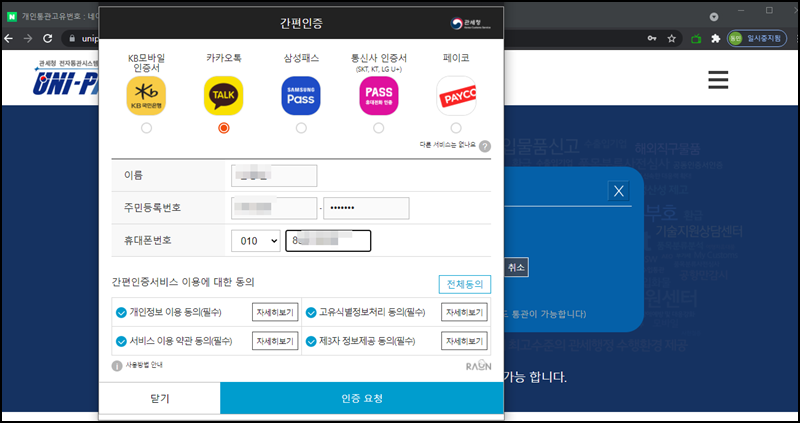Bookmark page with the star icon
This screenshot has height=423, width=800.
(672, 38)
